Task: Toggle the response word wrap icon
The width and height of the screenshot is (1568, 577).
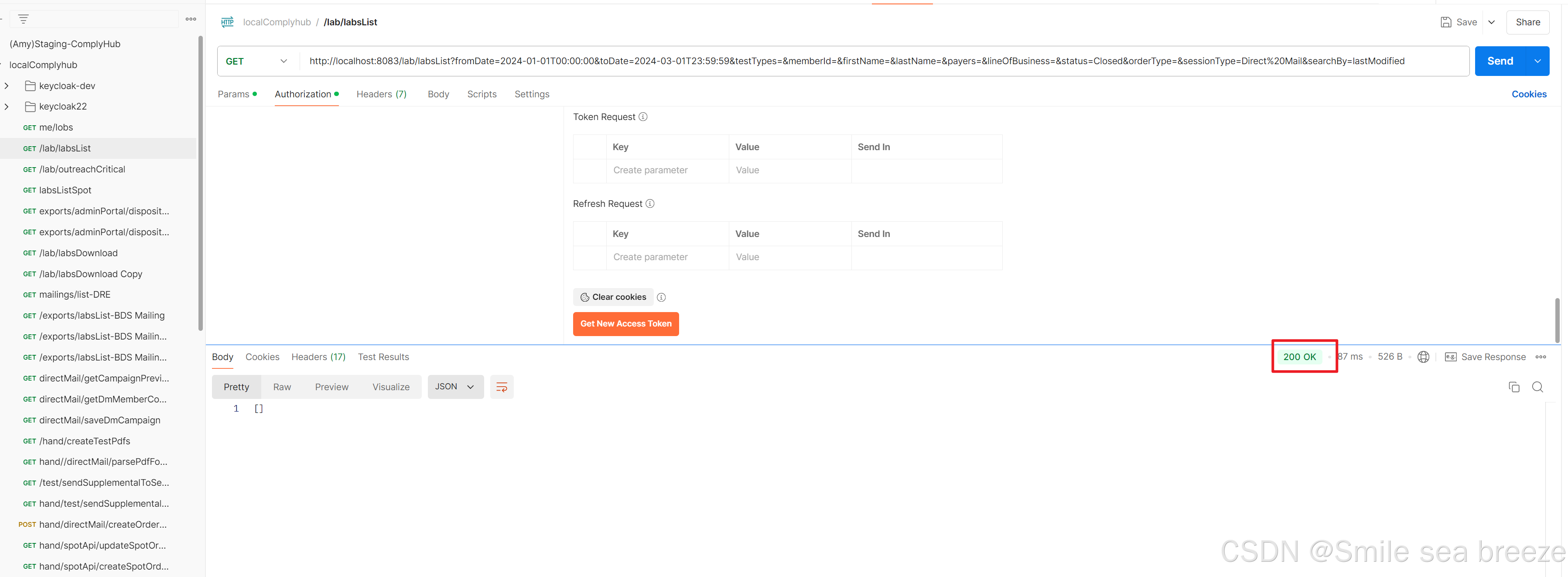Action: click(502, 387)
